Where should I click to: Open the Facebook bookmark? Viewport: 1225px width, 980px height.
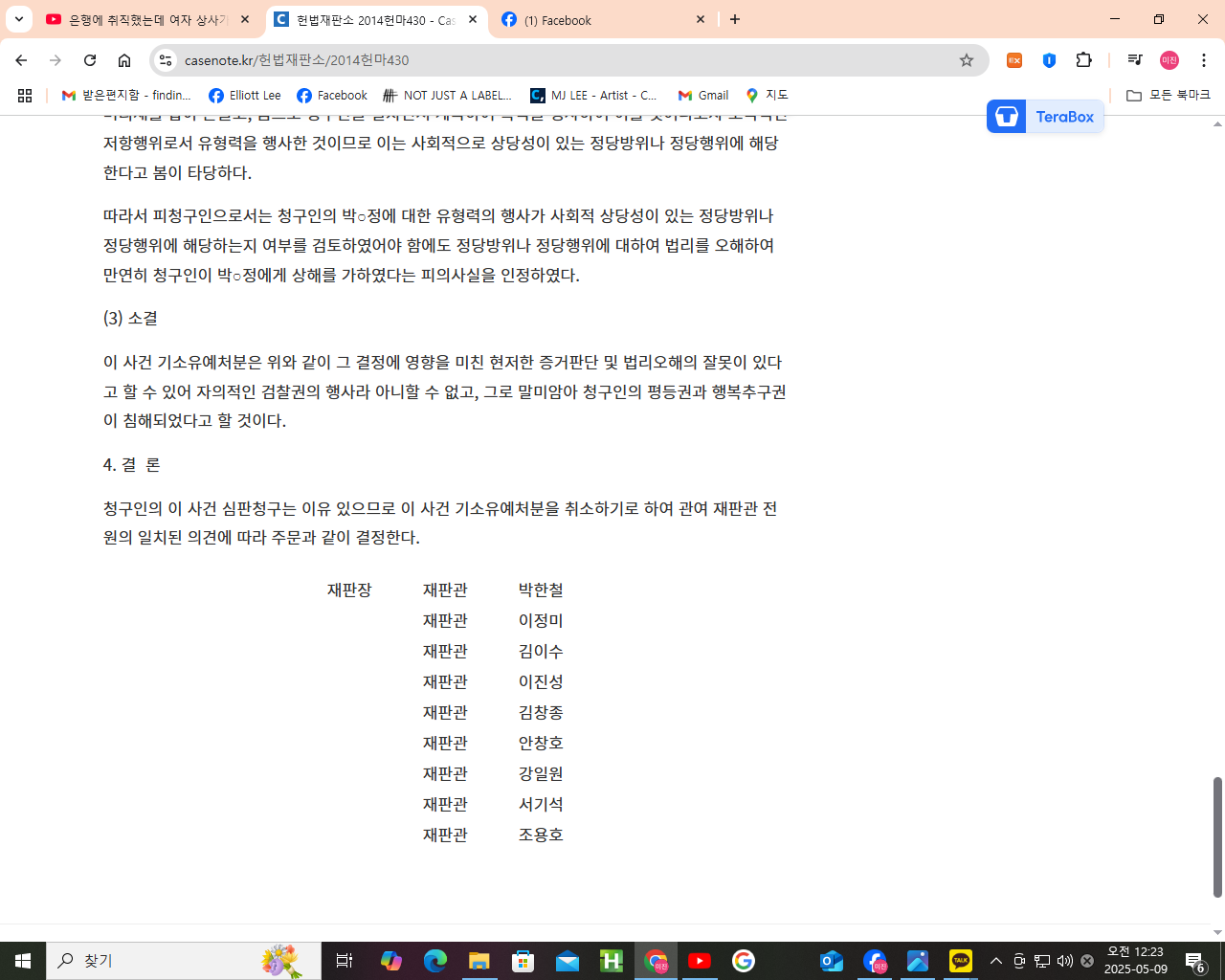332,96
